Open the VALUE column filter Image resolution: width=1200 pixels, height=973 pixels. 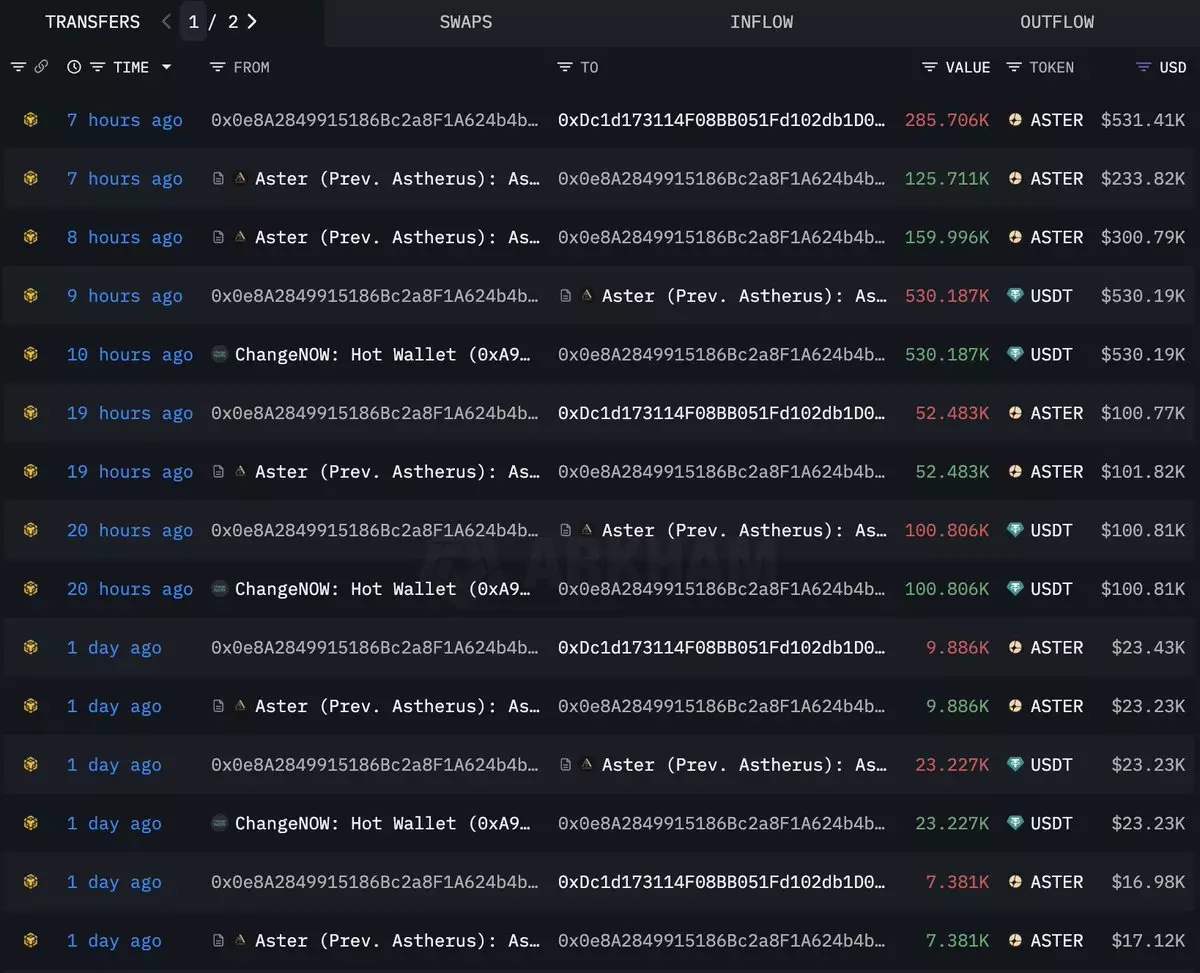[930, 67]
